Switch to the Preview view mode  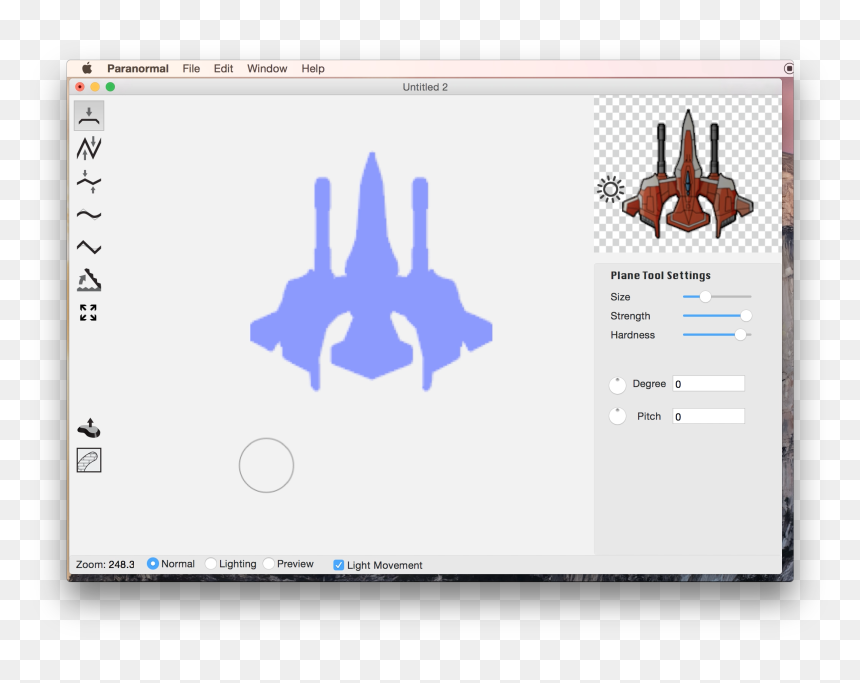pos(269,563)
